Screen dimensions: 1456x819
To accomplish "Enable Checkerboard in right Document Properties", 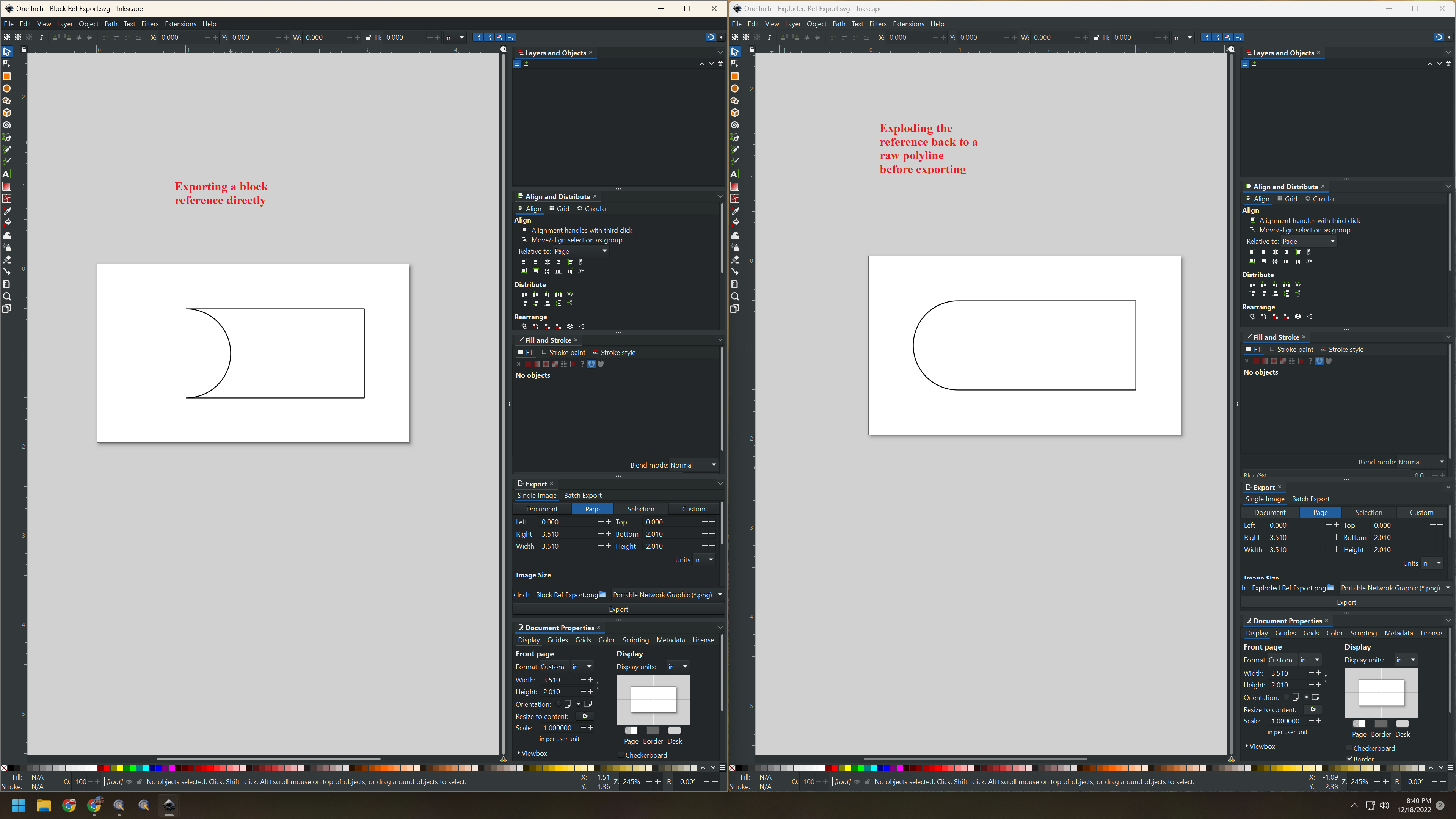I will coord(1349,748).
